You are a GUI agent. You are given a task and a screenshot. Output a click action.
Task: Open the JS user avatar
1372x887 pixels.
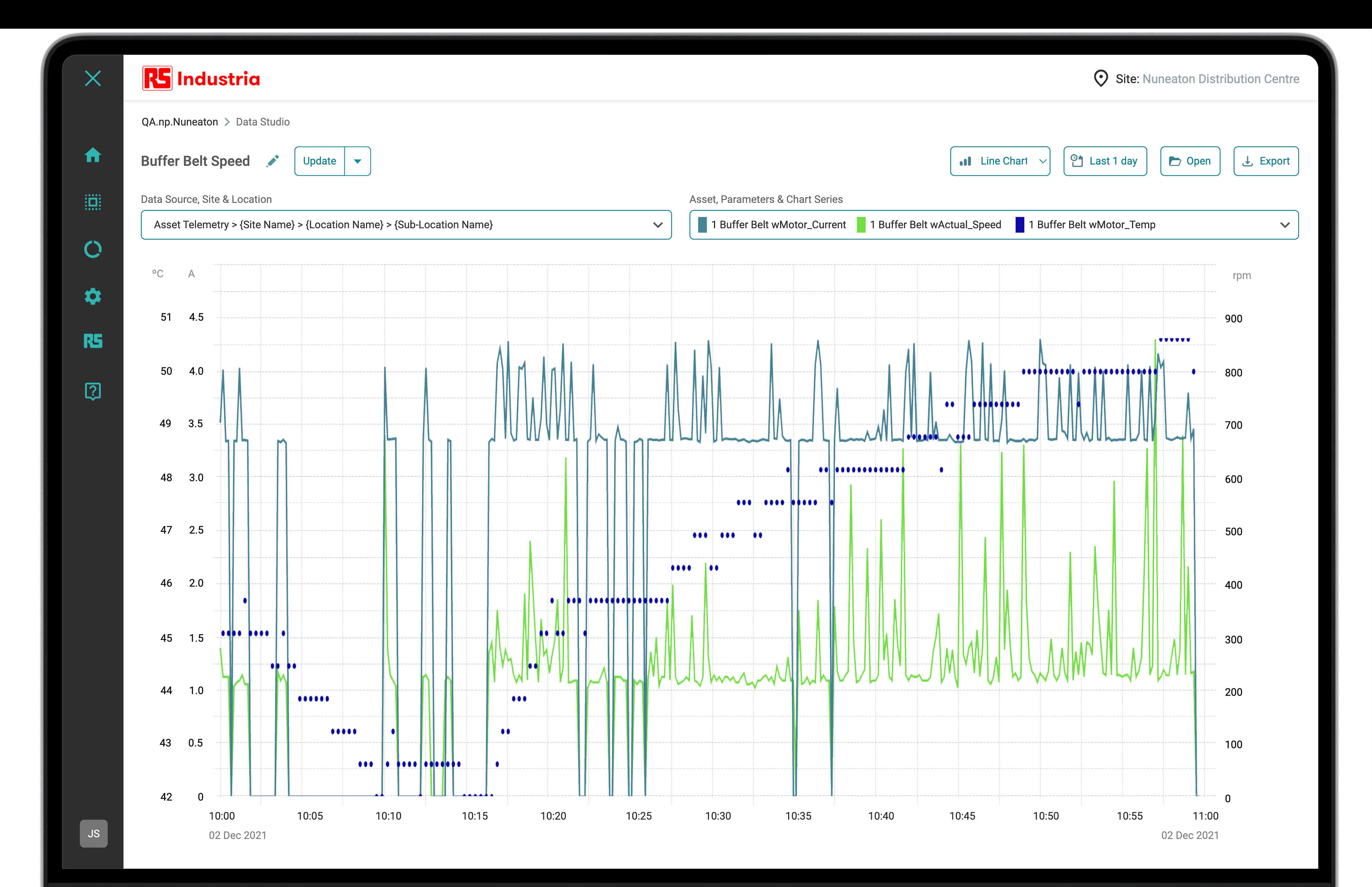pos(93,833)
